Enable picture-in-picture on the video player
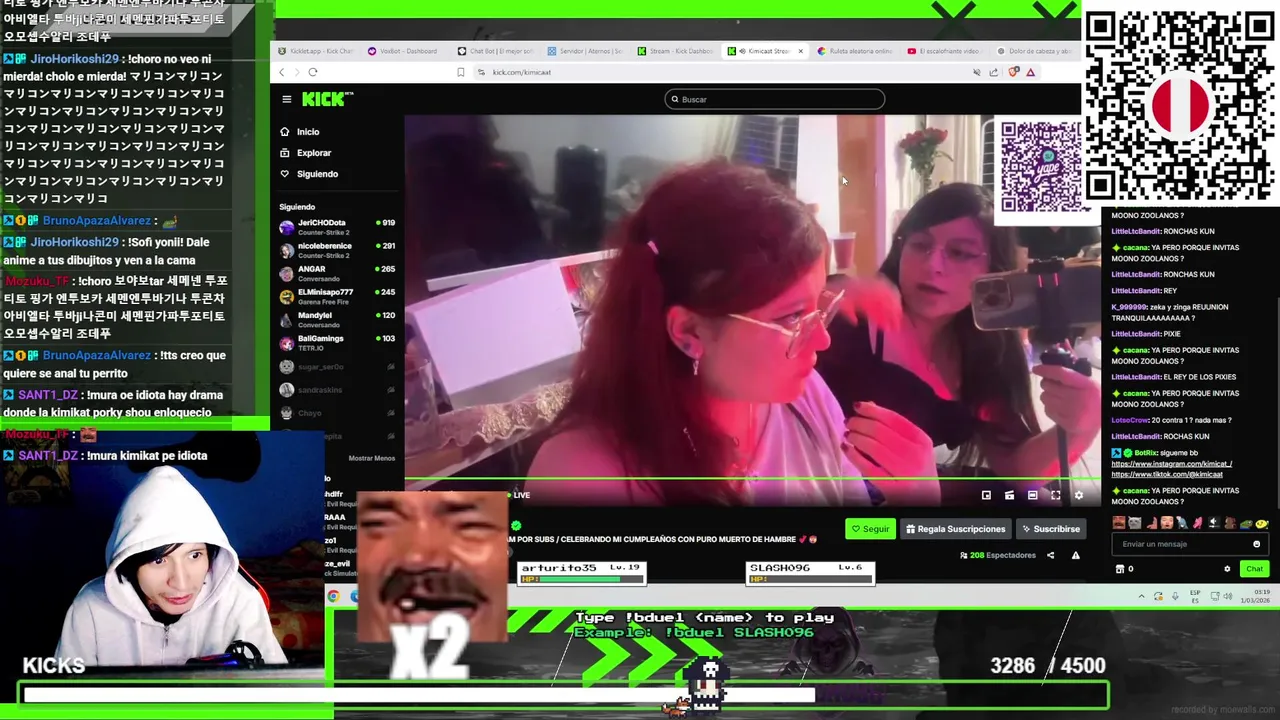Screen dimensions: 1280x720 point(986,495)
